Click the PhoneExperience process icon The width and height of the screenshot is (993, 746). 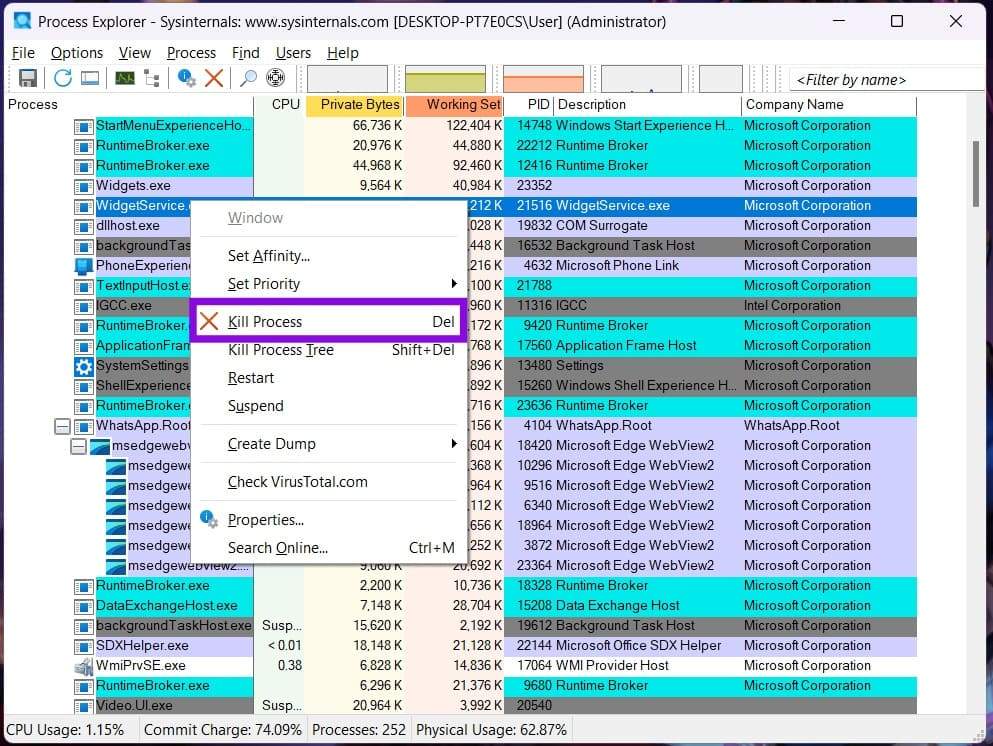point(84,266)
